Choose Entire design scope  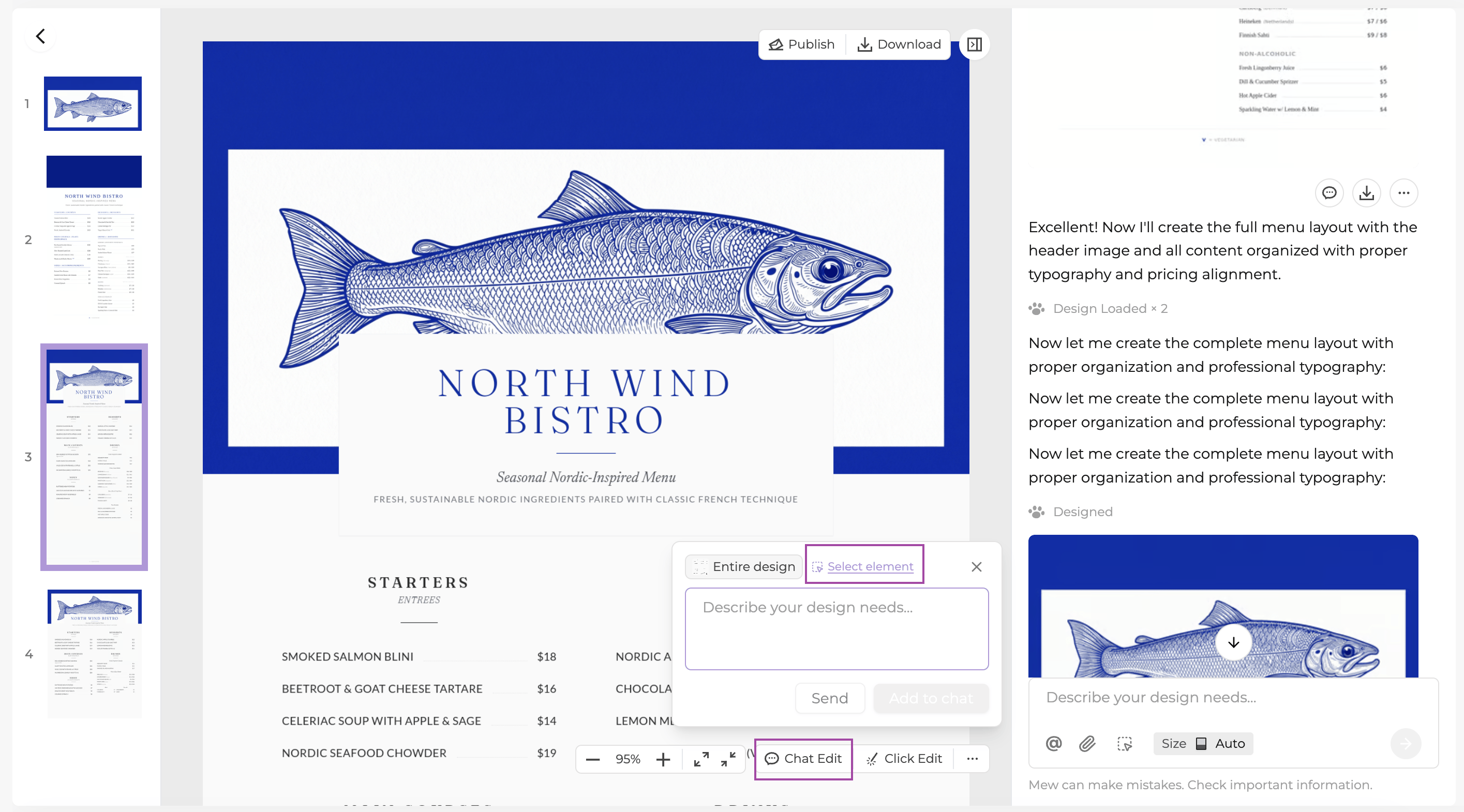pyautogui.click(x=743, y=566)
